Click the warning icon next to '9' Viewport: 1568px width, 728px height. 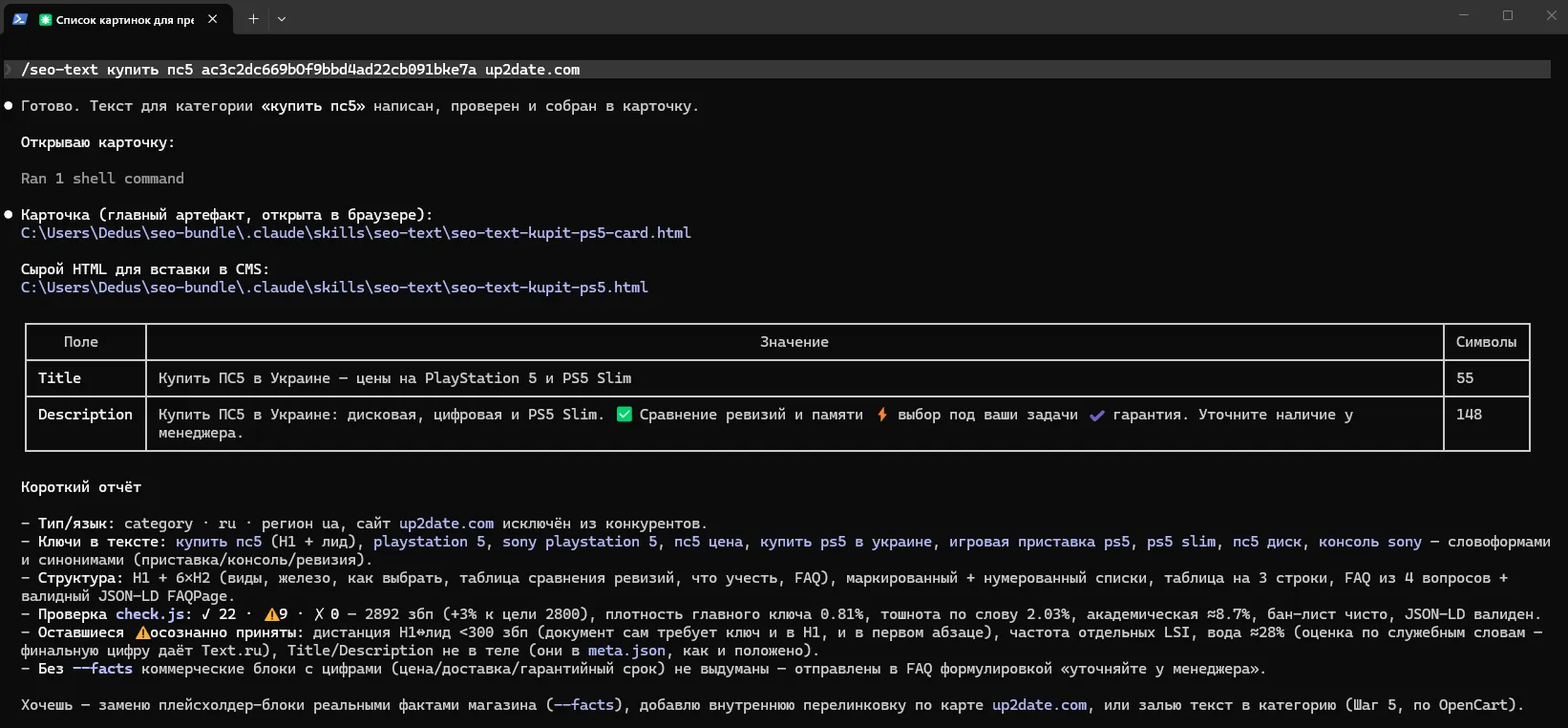pos(272,614)
